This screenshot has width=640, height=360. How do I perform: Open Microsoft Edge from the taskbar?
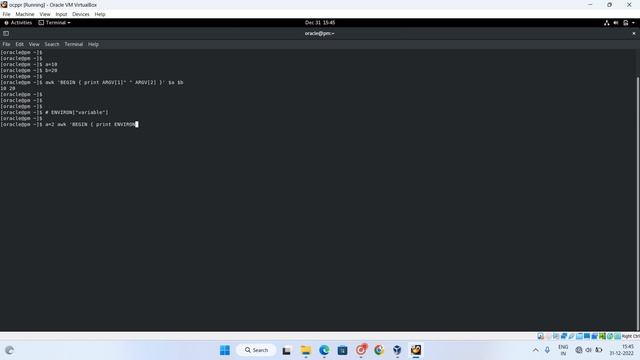tap(324, 350)
